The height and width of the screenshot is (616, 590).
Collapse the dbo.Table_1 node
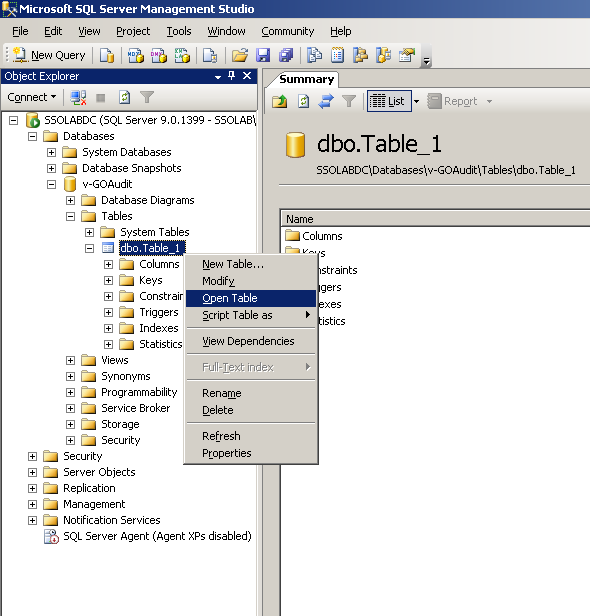tap(90, 248)
